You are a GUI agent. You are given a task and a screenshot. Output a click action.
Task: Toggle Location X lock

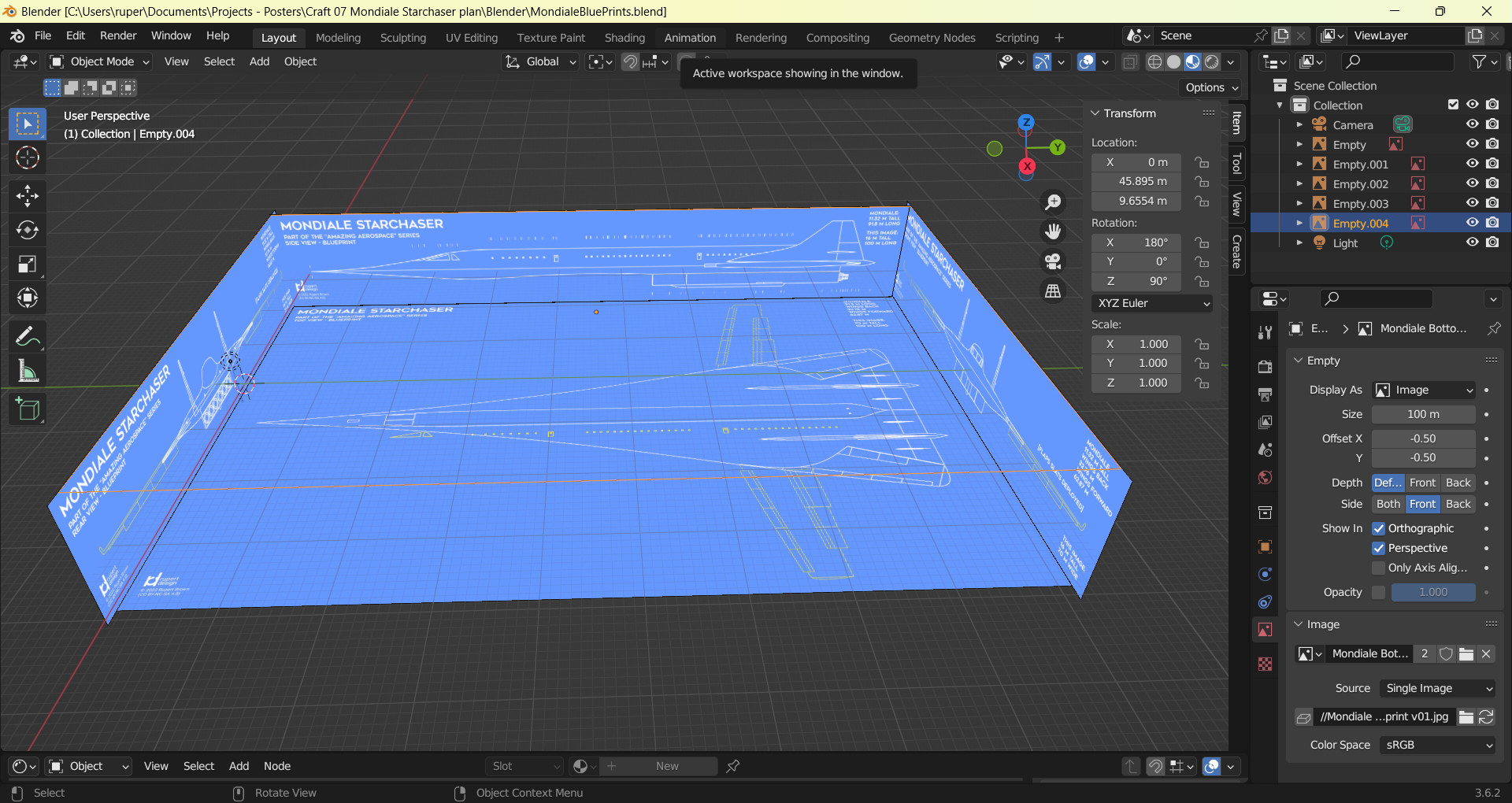tap(1202, 162)
